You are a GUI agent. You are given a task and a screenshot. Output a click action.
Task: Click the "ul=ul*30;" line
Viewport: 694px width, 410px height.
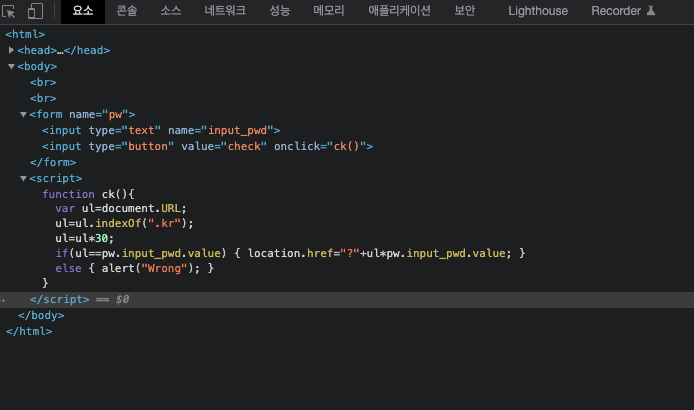[x=85, y=238]
